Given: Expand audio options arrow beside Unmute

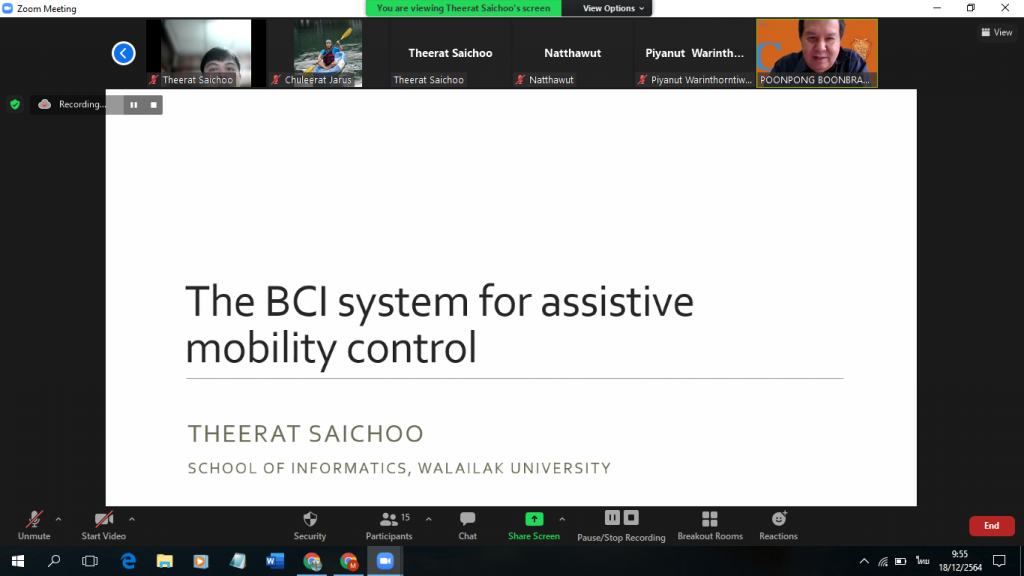Looking at the screenshot, I should 58,519.
